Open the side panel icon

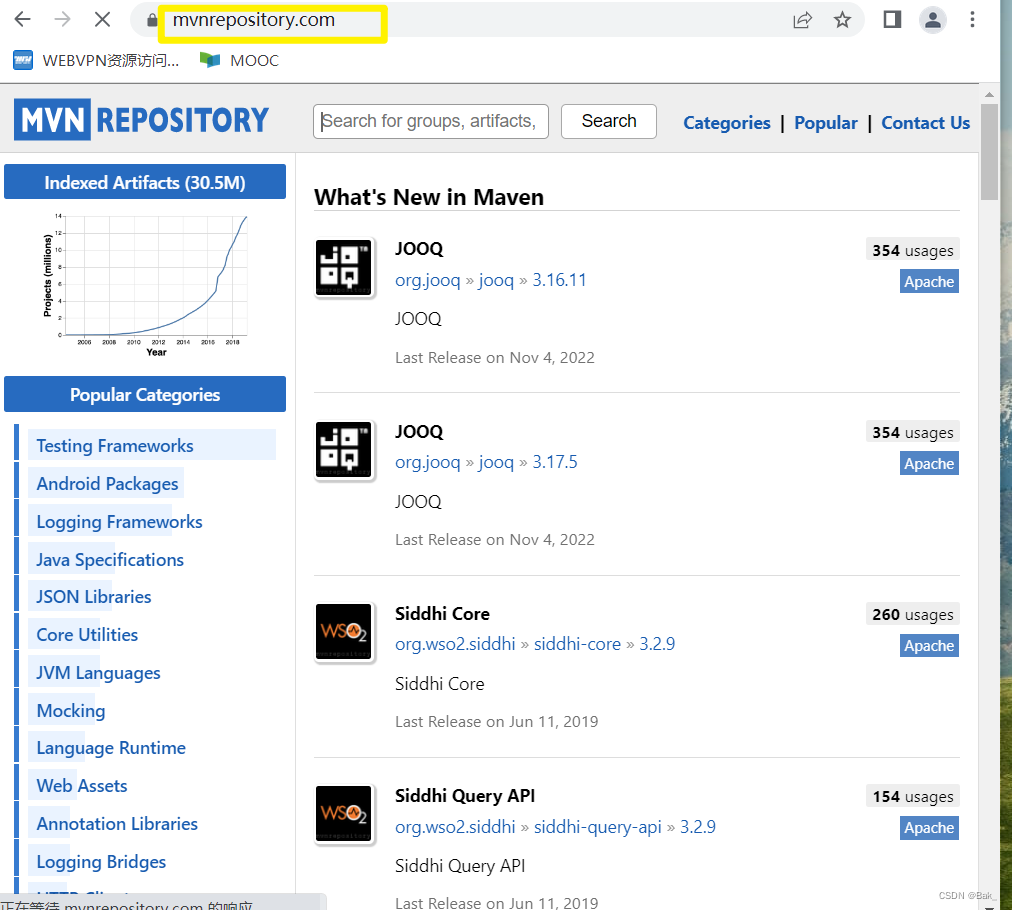(x=893, y=19)
